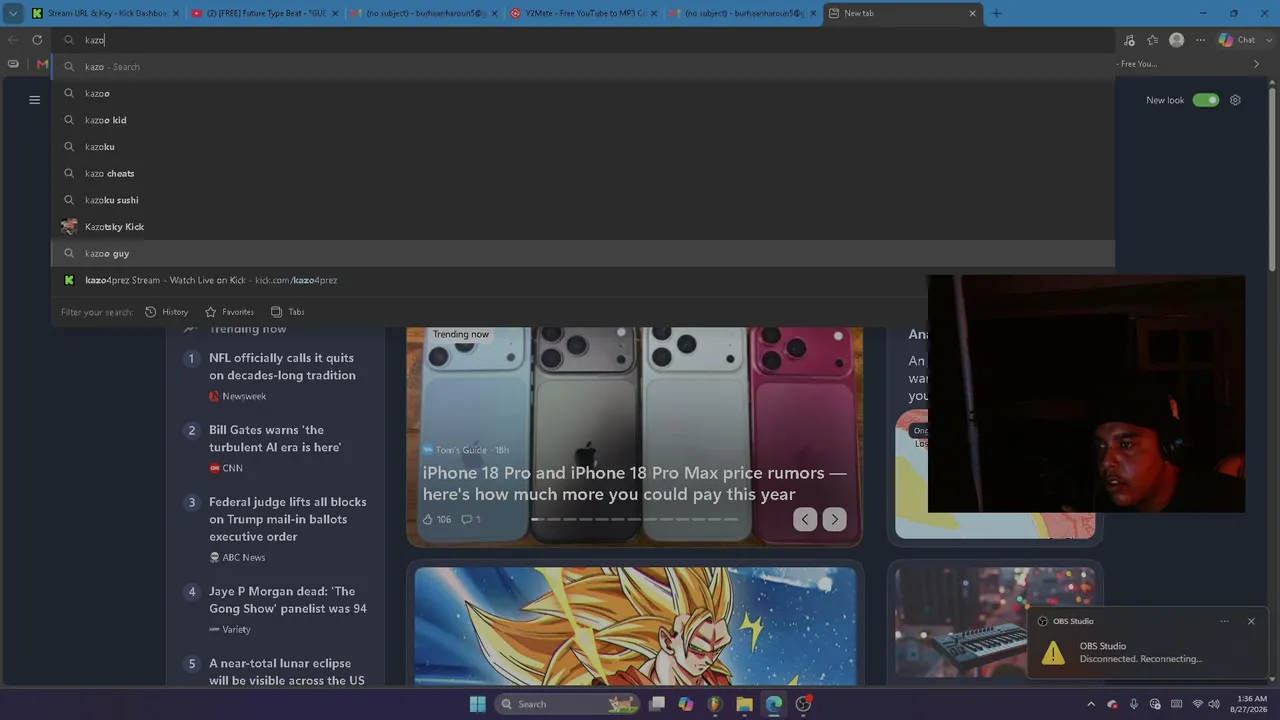This screenshot has height=720, width=1280.
Task: Add a new browser tab
Action: (x=996, y=13)
